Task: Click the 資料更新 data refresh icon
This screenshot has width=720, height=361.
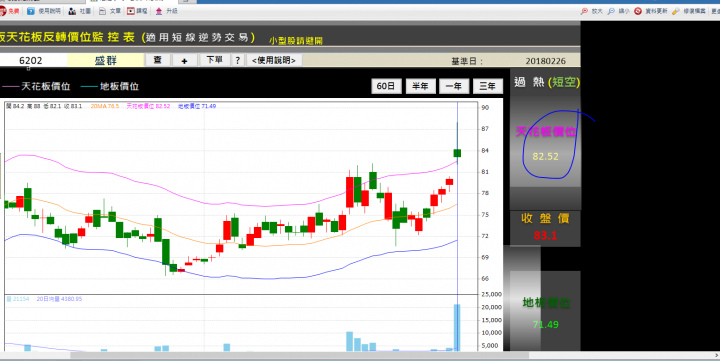Action: 638,11
